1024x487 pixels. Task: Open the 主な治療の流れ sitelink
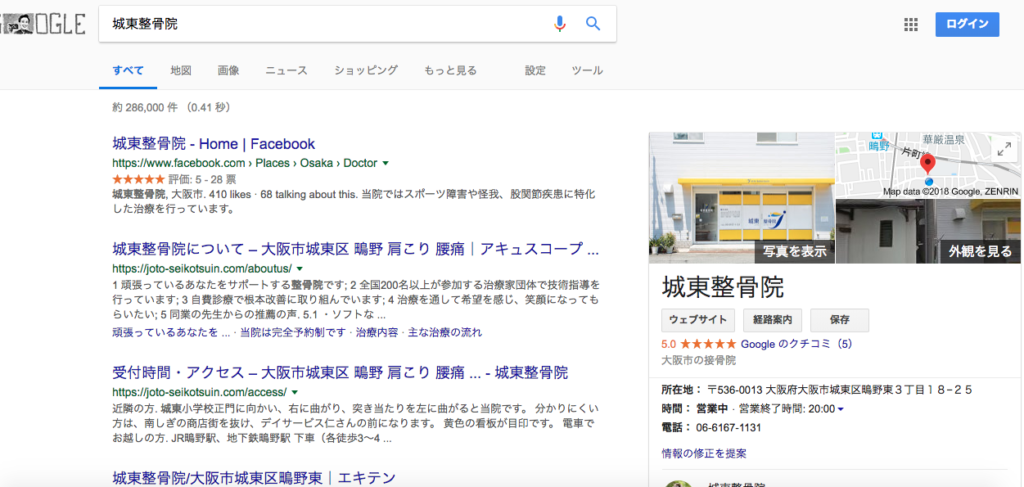pyautogui.click(x=445, y=332)
